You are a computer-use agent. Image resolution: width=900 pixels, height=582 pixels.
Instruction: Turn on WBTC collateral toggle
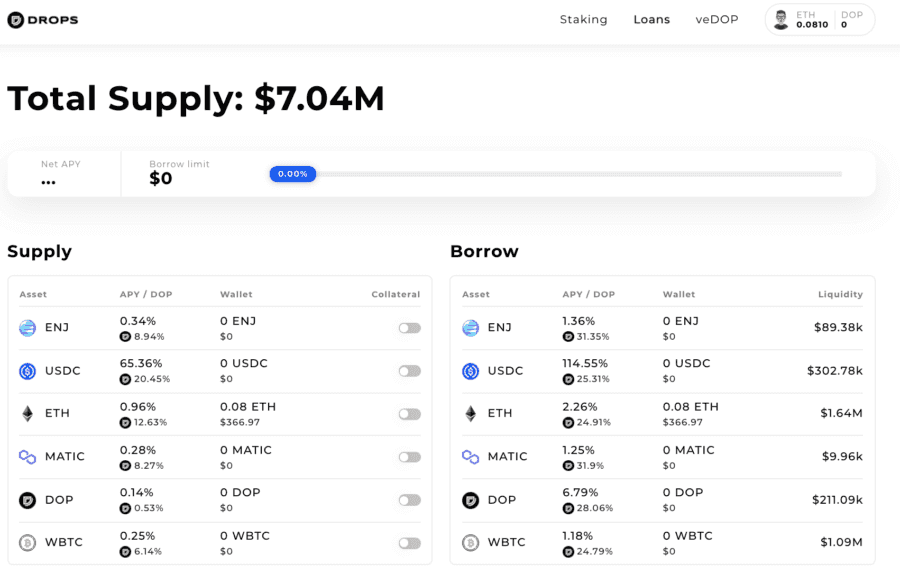click(409, 542)
